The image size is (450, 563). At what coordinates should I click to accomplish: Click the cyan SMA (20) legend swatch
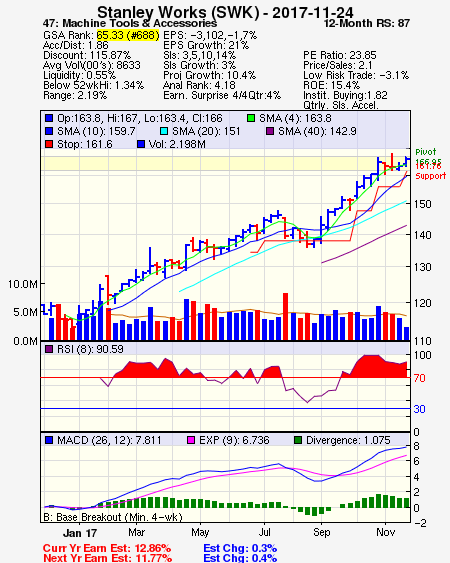pos(164,131)
